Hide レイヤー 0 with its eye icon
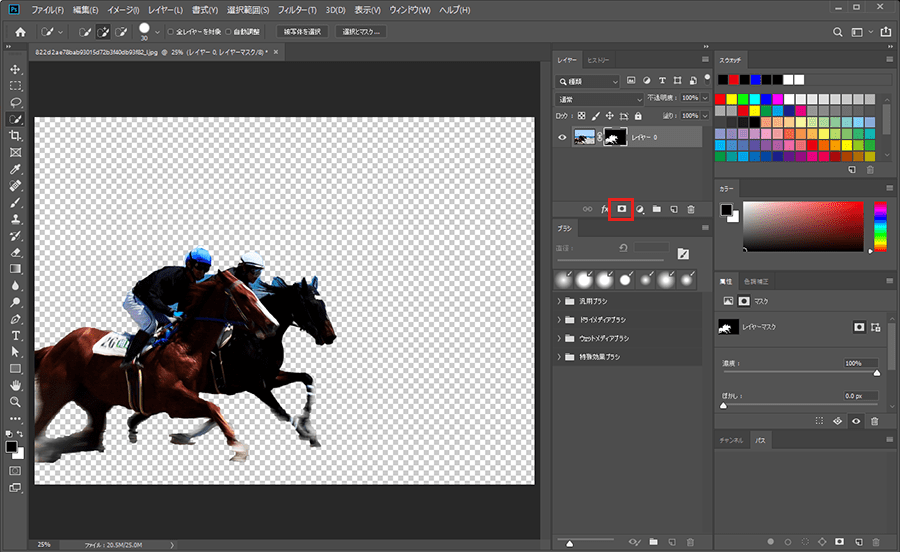 point(562,137)
